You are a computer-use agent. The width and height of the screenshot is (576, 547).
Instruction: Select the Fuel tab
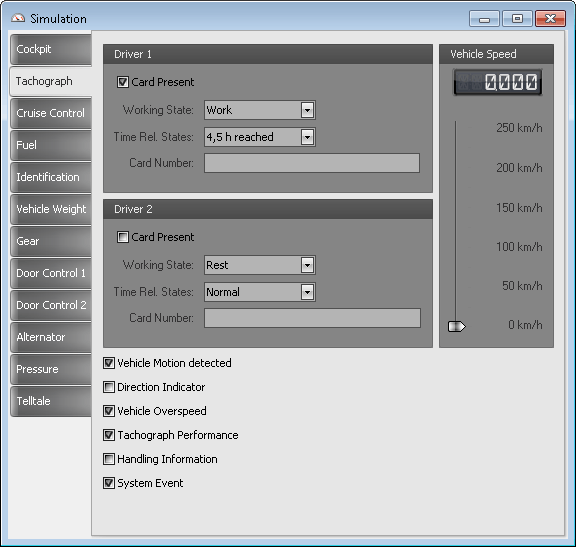[x=51, y=145]
